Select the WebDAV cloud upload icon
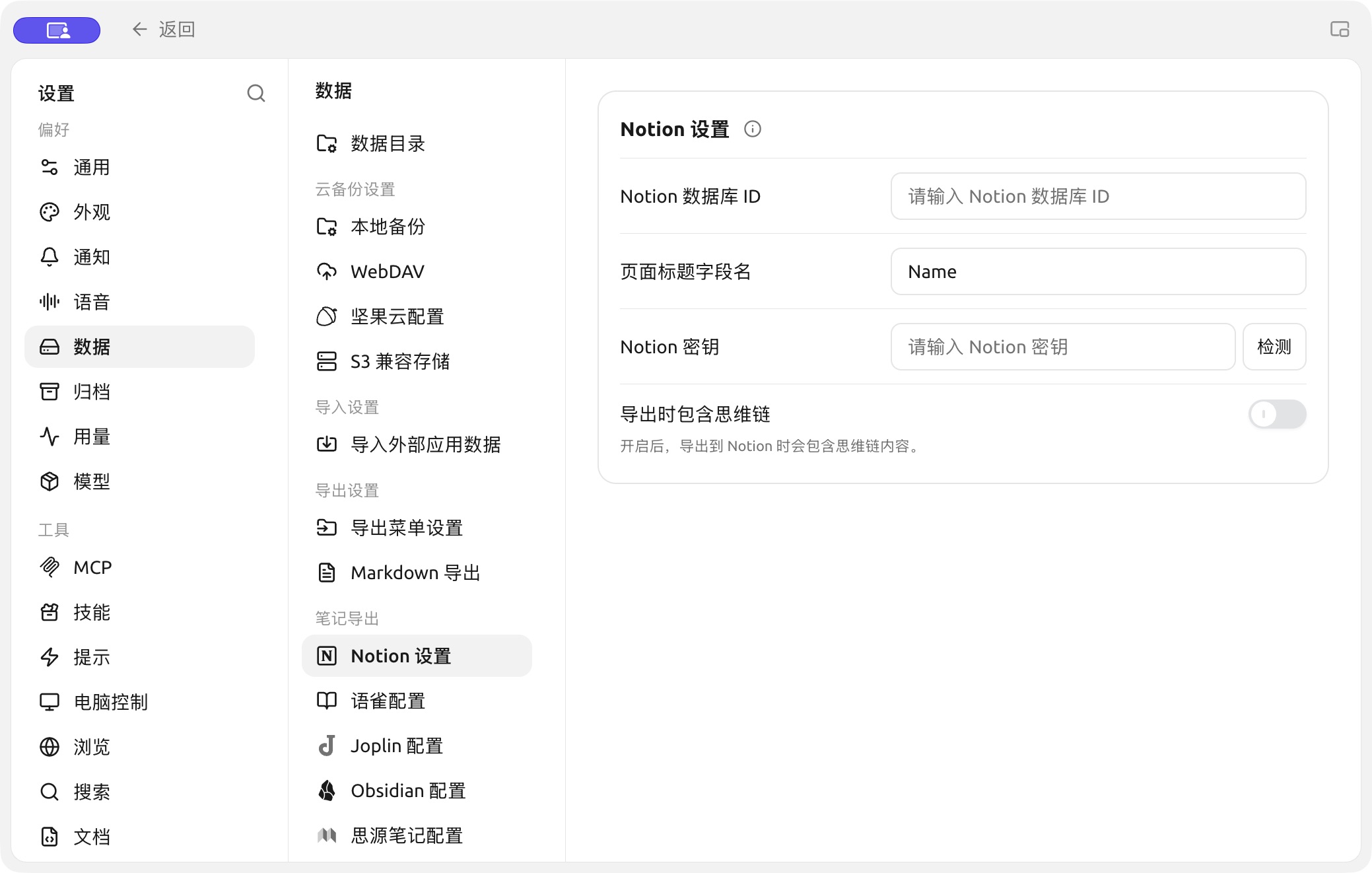 click(327, 271)
